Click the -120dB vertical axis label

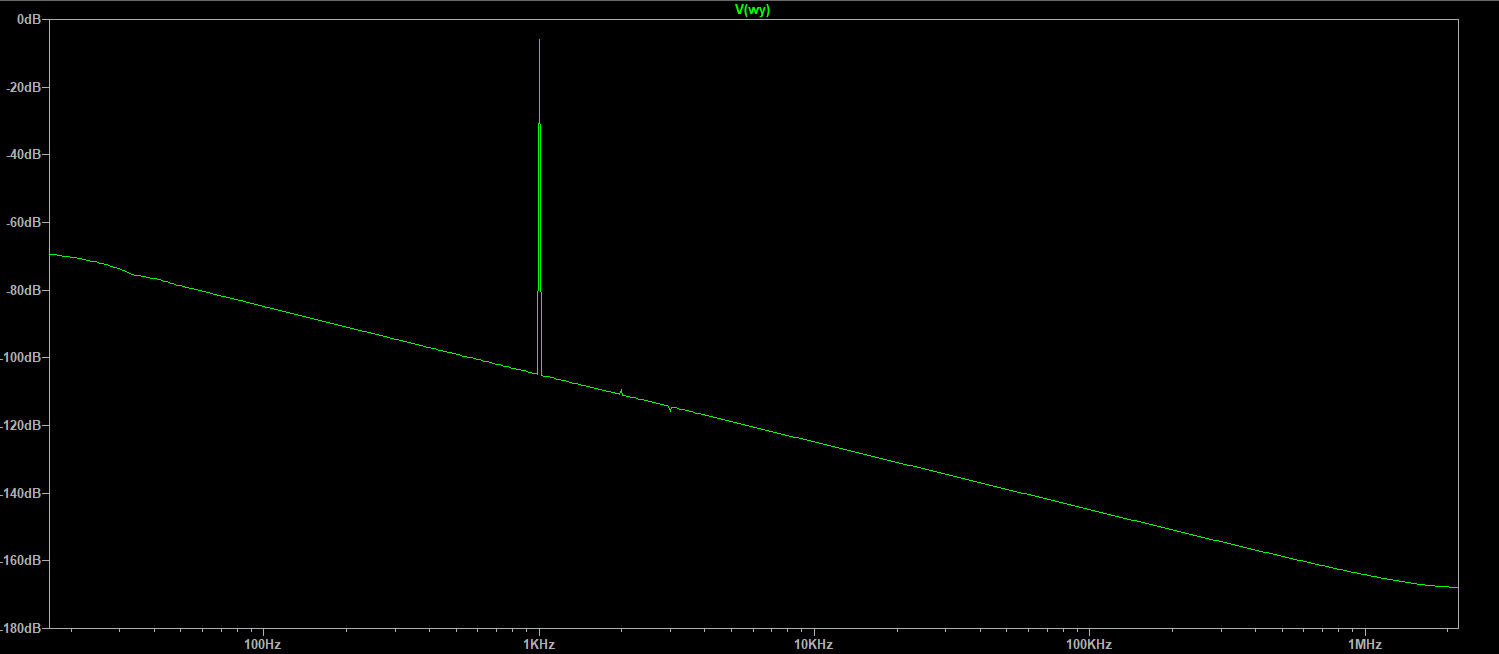pos(21,425)
